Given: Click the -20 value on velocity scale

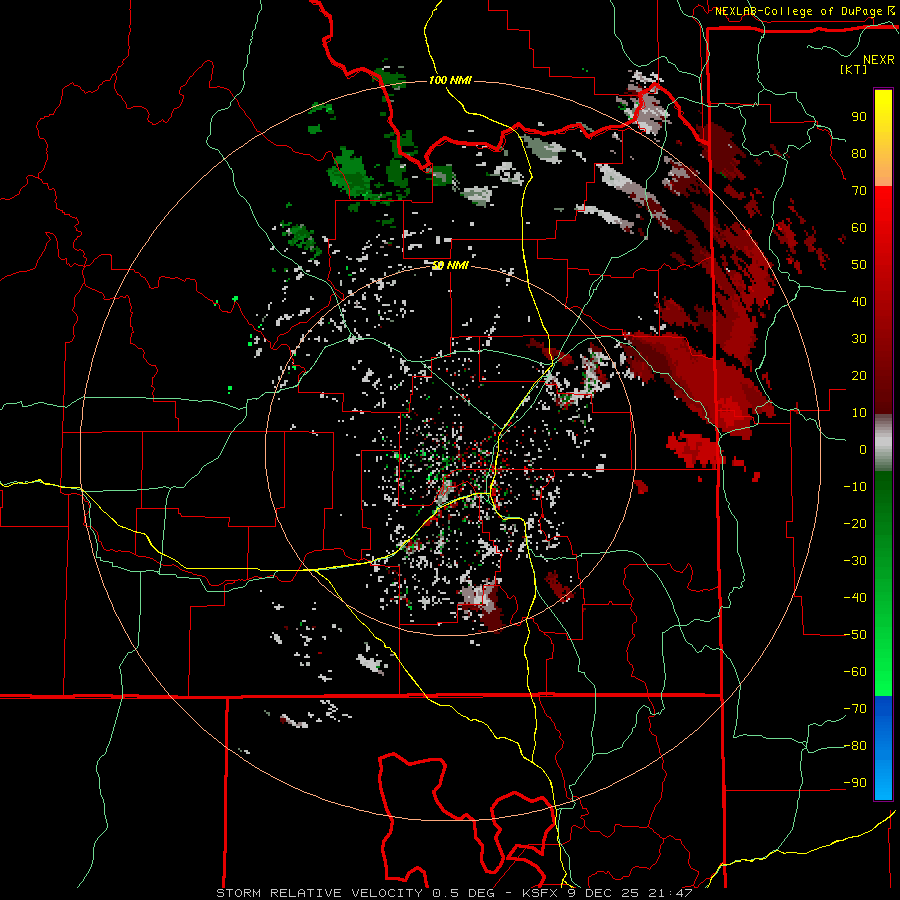Looking at the screenshot, I should 855,523.
